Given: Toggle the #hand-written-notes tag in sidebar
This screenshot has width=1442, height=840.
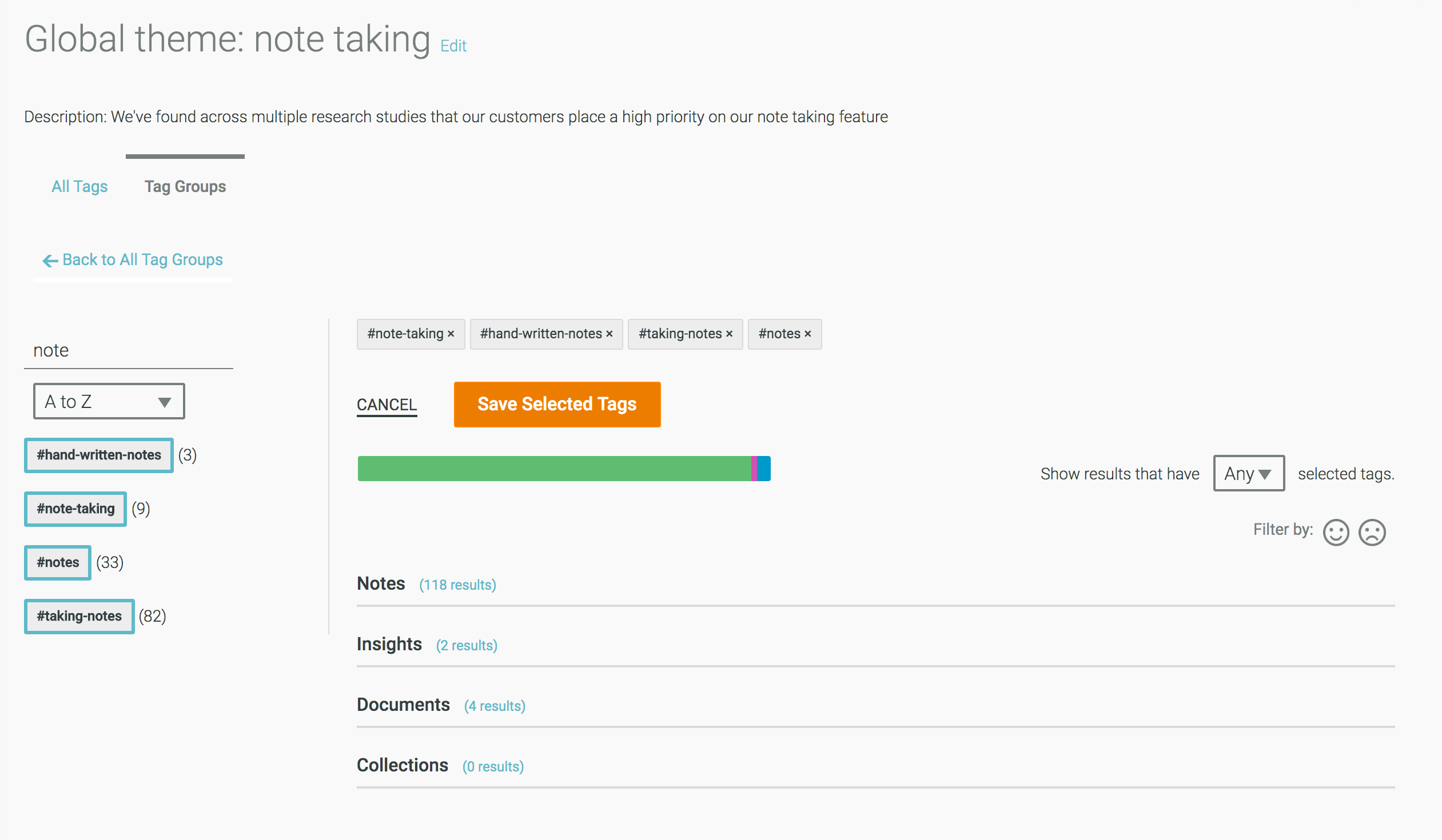Looking at the screenshot, I should tap(98, 455).
